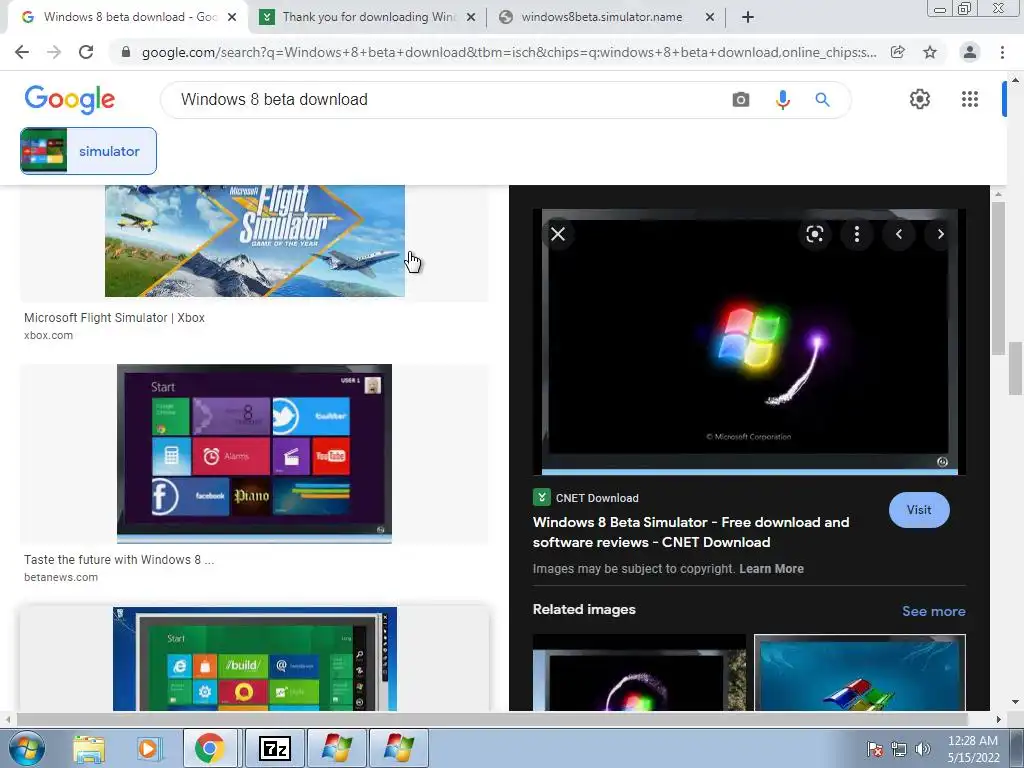Share this page via address bar icon
1024x768 pixels.
point(898,52)
